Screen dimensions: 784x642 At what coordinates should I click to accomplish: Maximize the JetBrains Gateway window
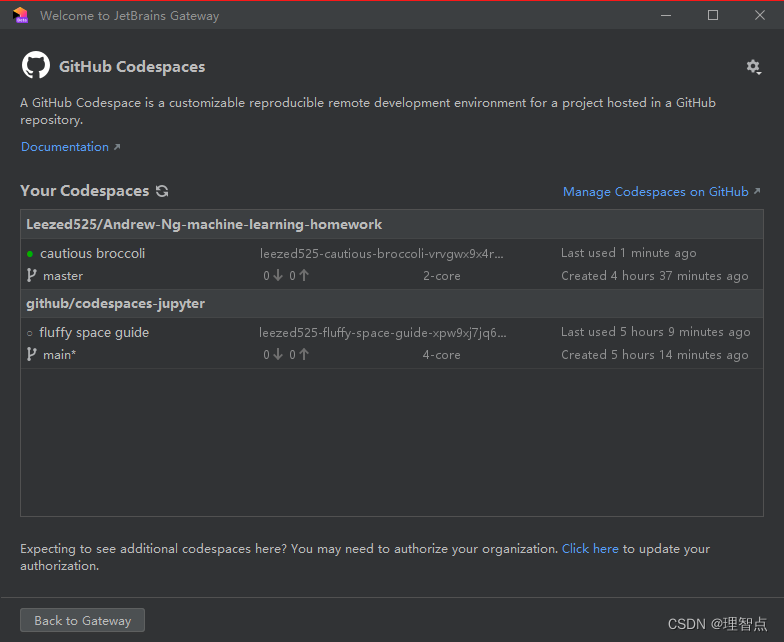pyautogui.click(x=712, y=15)
